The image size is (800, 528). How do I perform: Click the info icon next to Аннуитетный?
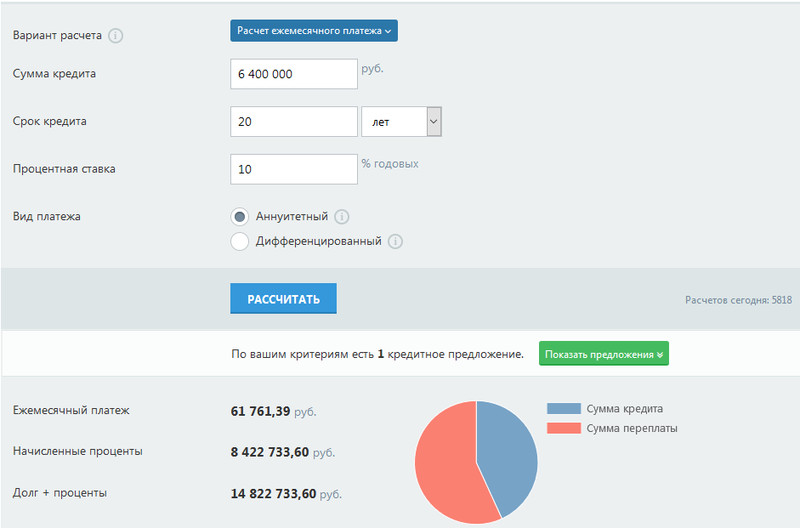pos(342,217)
